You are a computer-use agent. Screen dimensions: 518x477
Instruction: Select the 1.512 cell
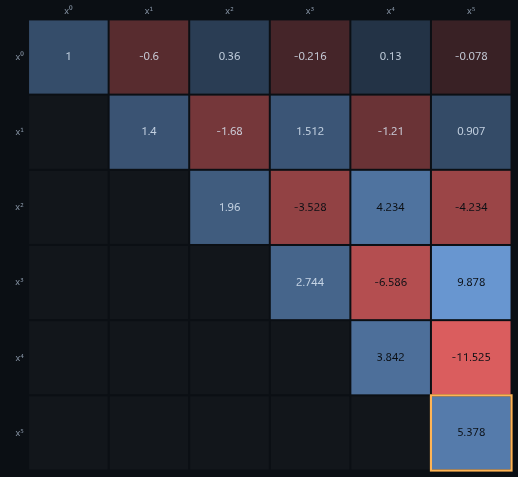(310, 132)
